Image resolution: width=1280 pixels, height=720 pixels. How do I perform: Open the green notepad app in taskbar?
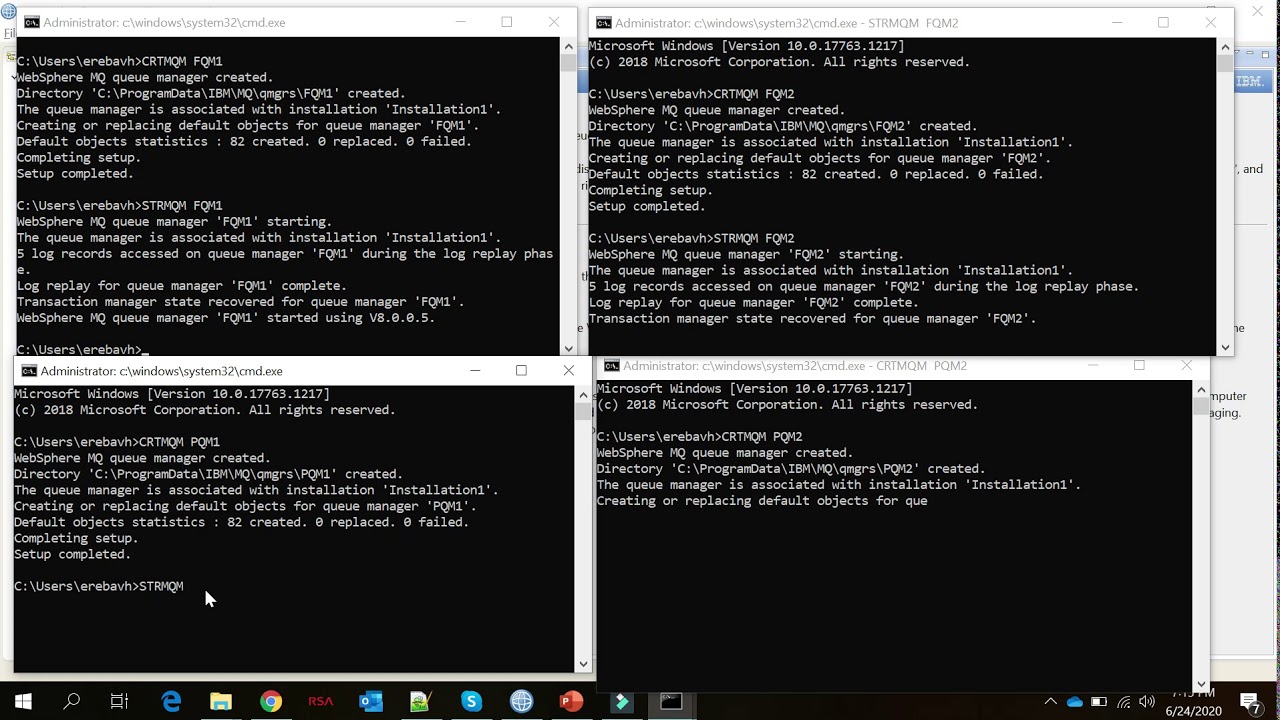tap(421, 701)
